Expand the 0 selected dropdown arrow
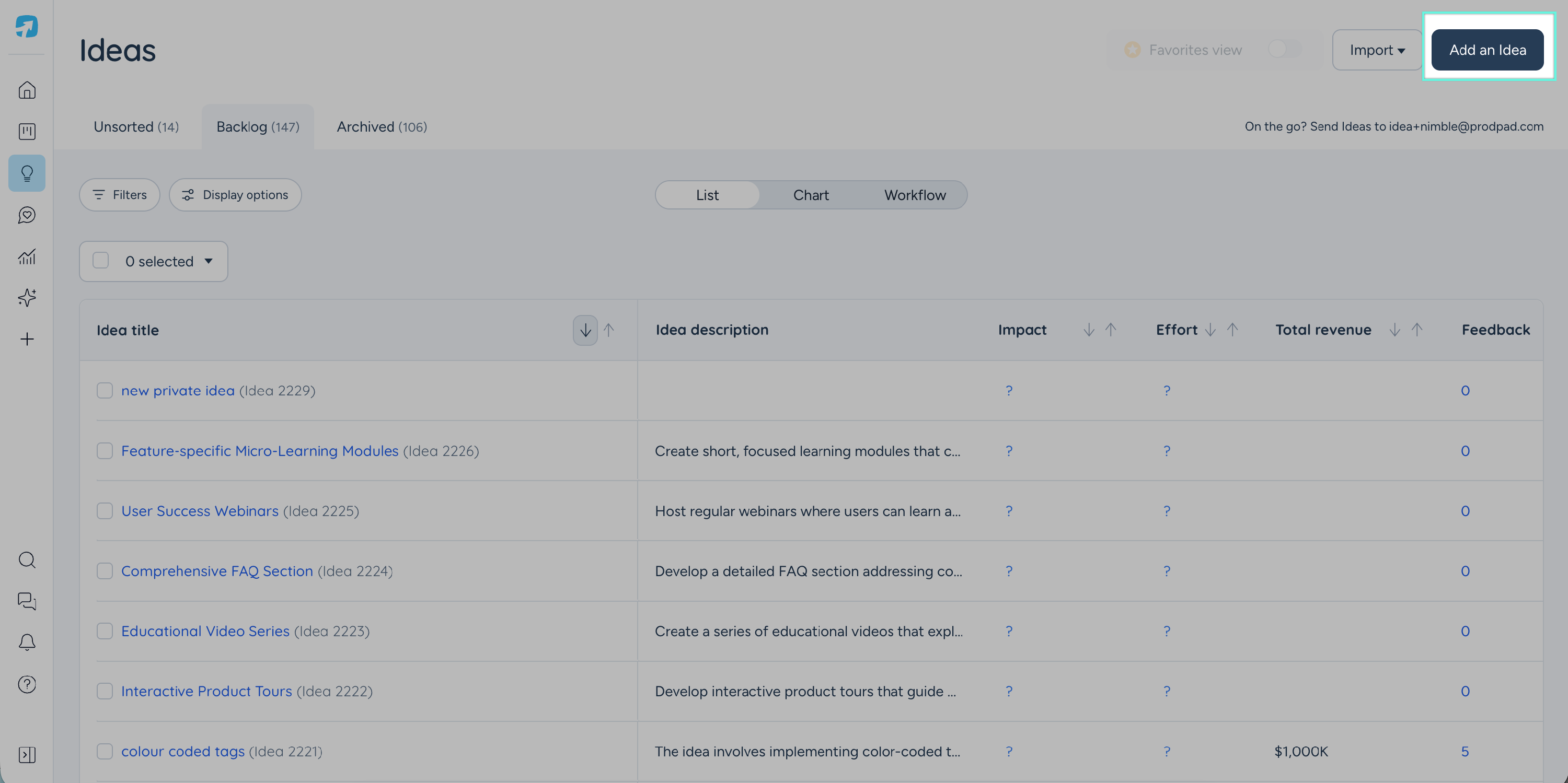The height and width of the screenshot is (783, 1568). pos(208,261)
